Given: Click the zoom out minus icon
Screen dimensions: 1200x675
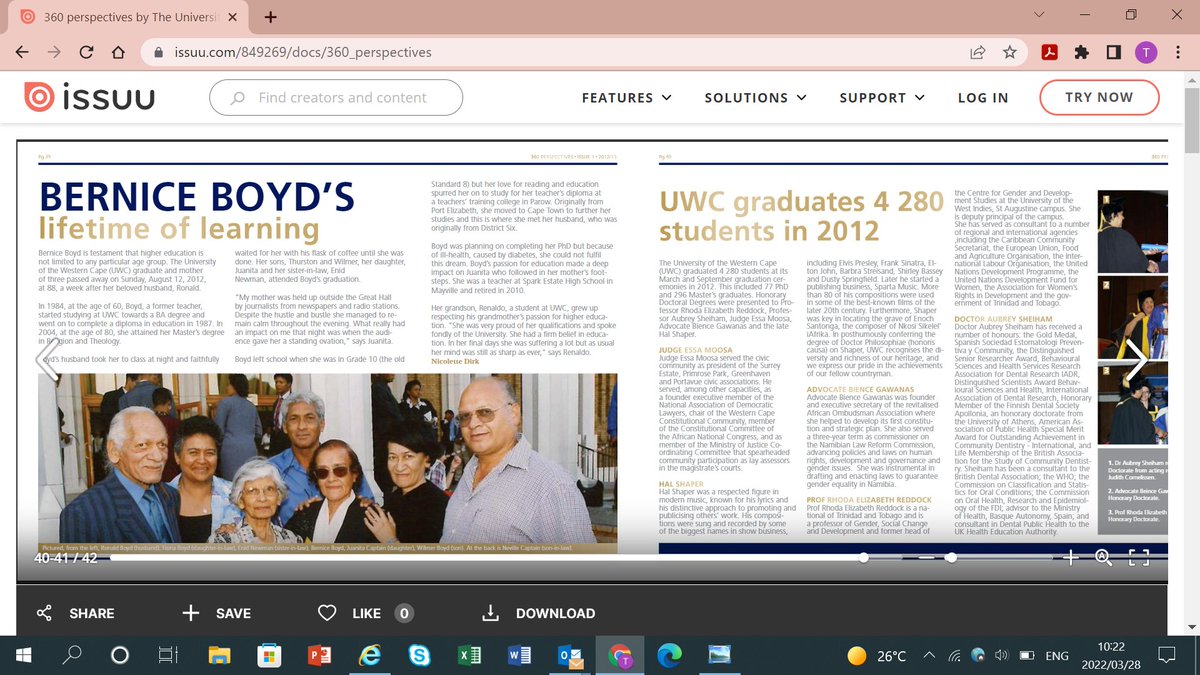Looking at the screenshot, I should click(x=926, y=557).
